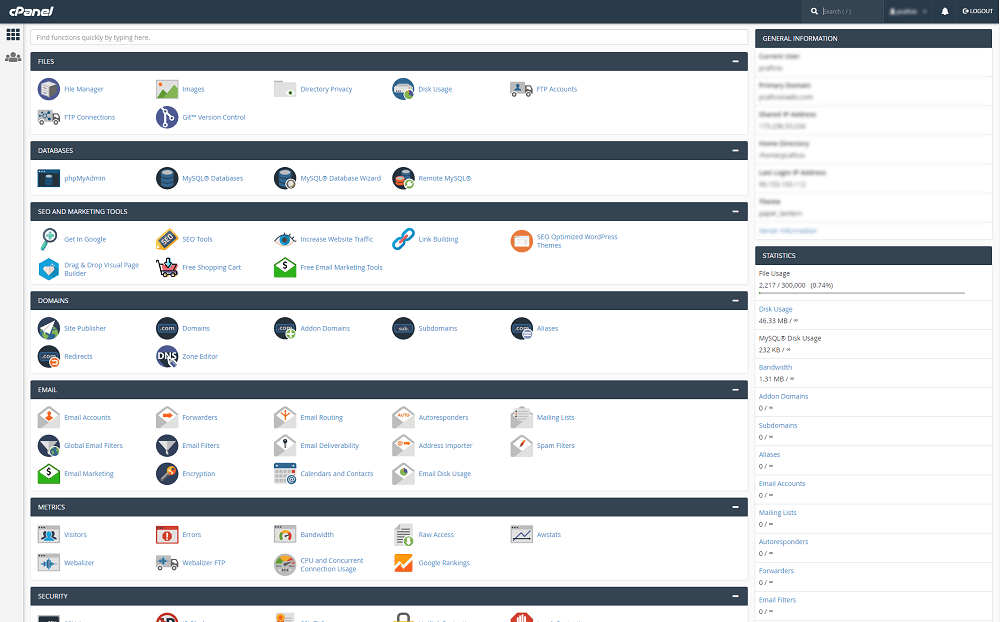This screenshot has width=1000, height=622.
Task: Open the MySQL Database Wizard link
Action: (x=341, y=179)
